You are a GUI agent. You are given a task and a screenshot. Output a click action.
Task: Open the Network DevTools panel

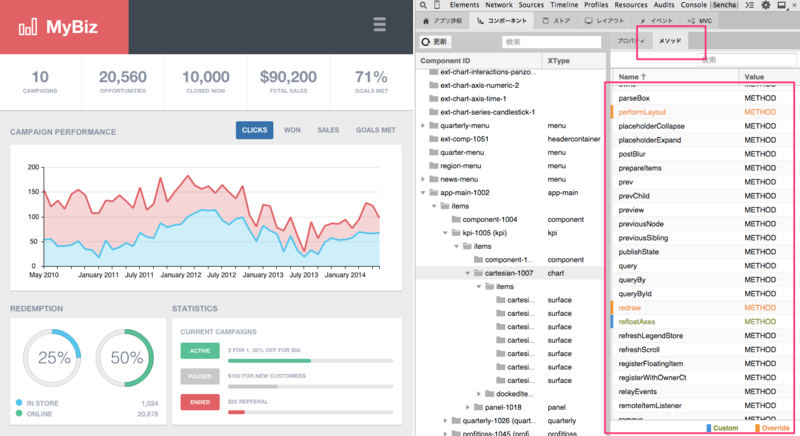tap(499, 5)
